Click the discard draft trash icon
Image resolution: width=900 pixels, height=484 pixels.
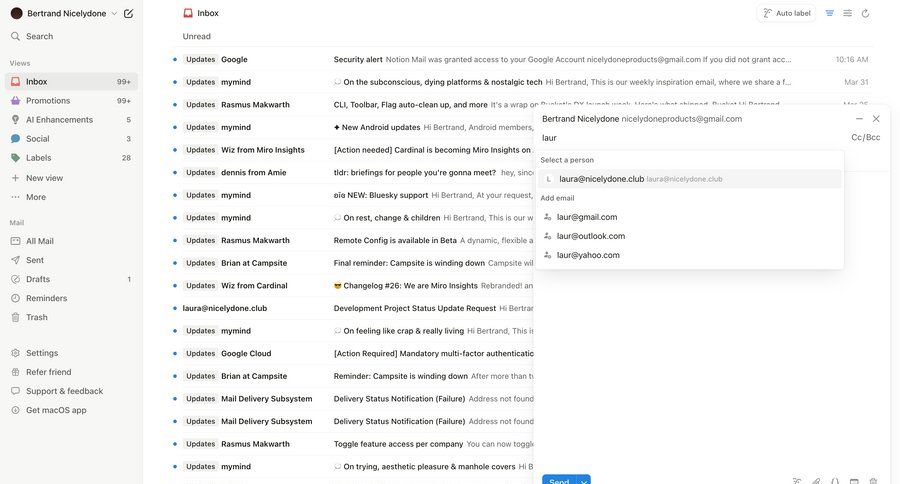pos(873,481)
